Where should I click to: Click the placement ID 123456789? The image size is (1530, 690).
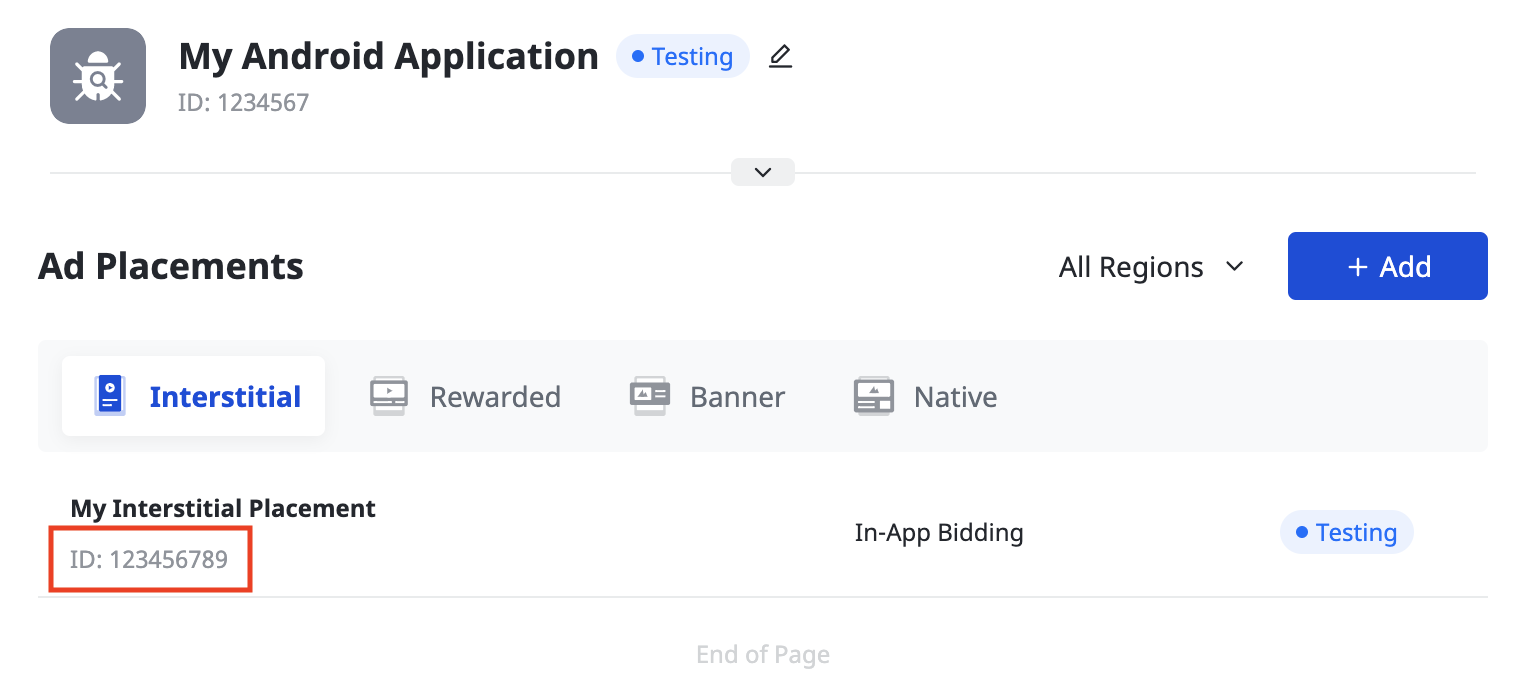(x=149, y=559)
